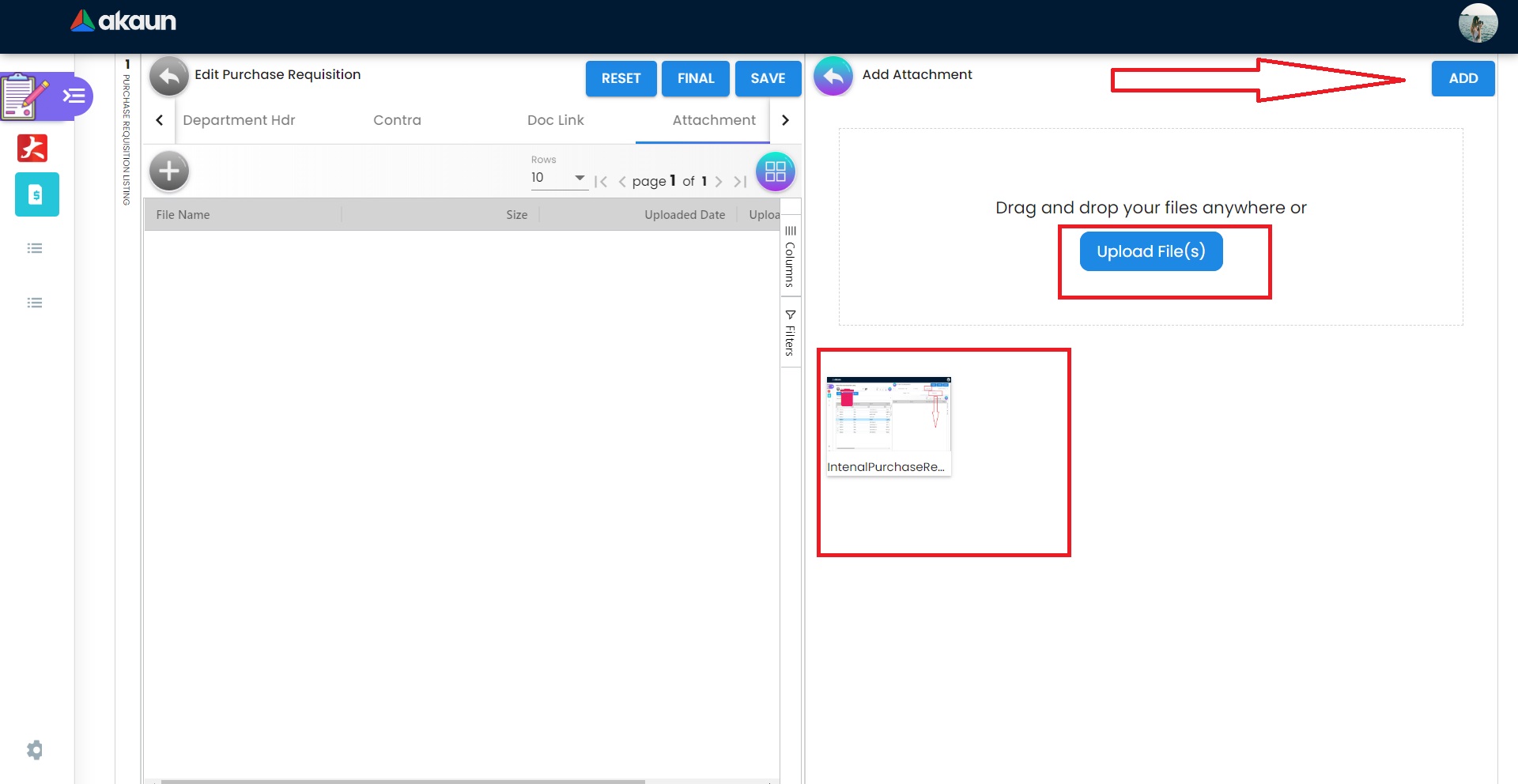The width and height of the screenshot is (1518, 784).
Task: Open the second list icon in sidebar
Action: 35,303
